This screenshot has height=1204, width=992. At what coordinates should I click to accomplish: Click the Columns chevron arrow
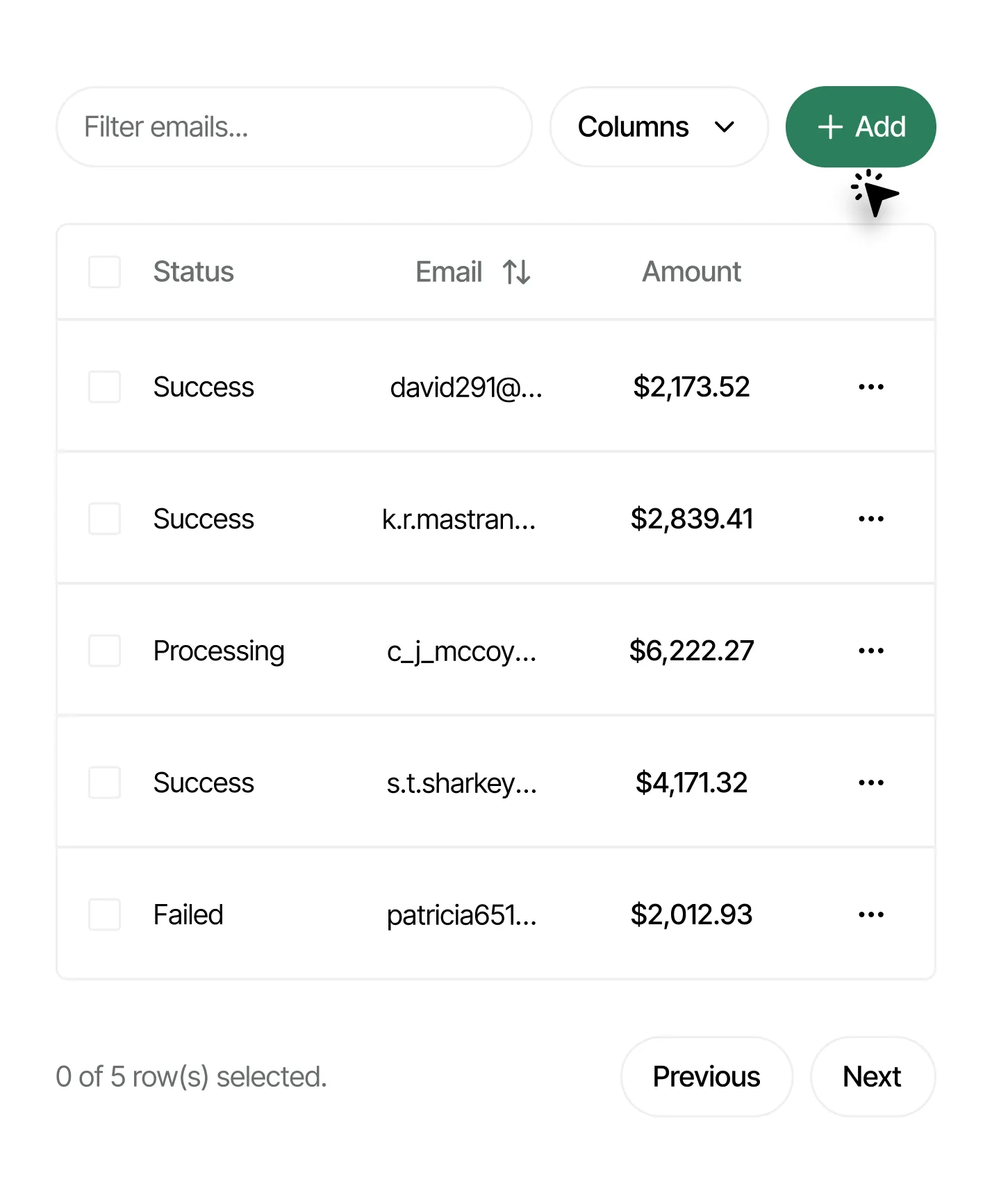(725, 127)
